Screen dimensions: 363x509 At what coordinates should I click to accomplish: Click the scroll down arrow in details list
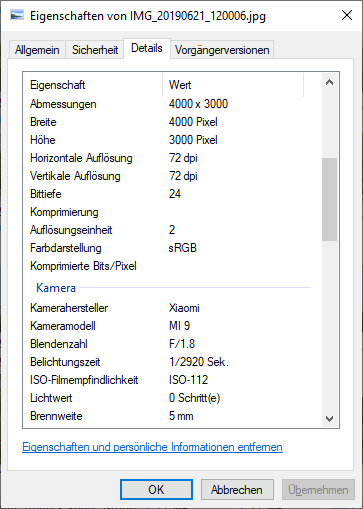pos(329,418)
